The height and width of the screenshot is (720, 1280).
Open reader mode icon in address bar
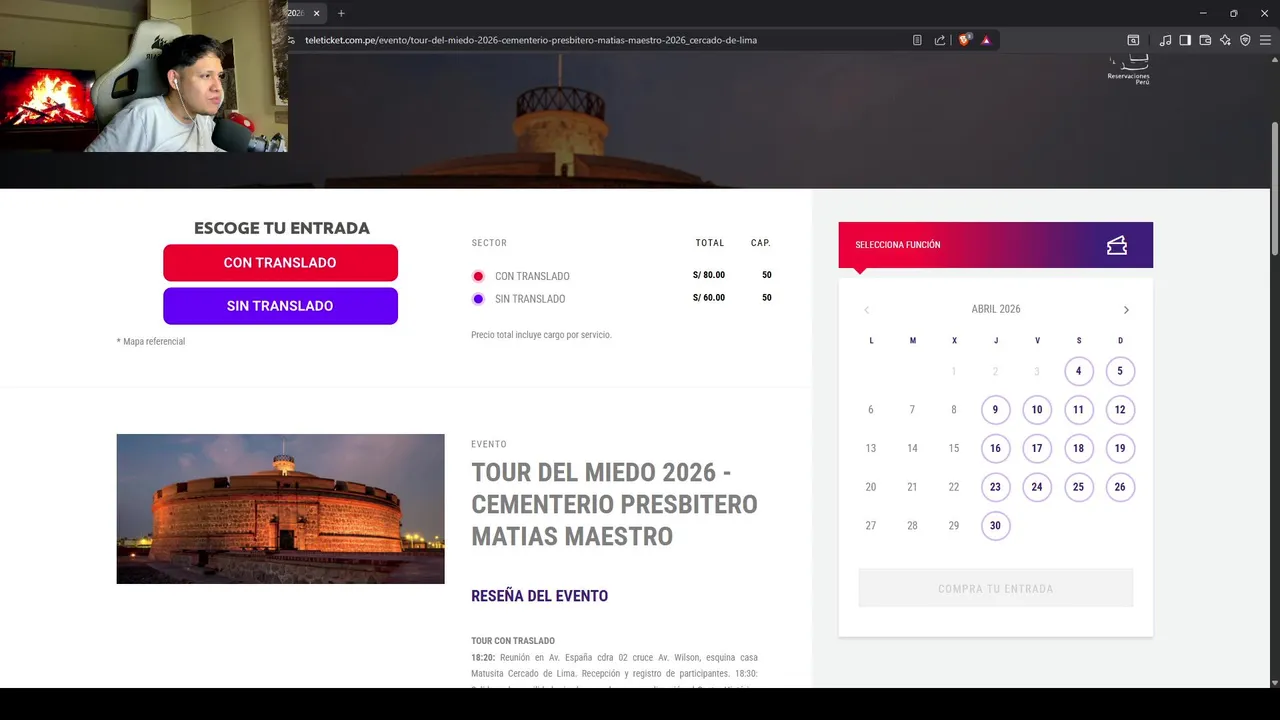[917, 40]
